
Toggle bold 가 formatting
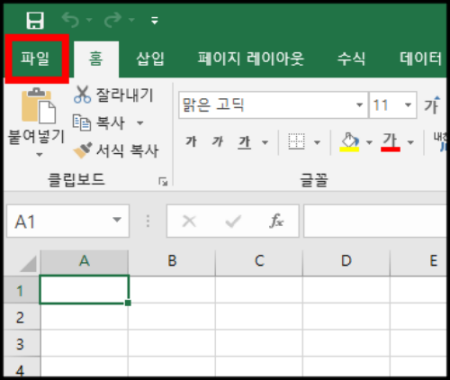(191, 142)
